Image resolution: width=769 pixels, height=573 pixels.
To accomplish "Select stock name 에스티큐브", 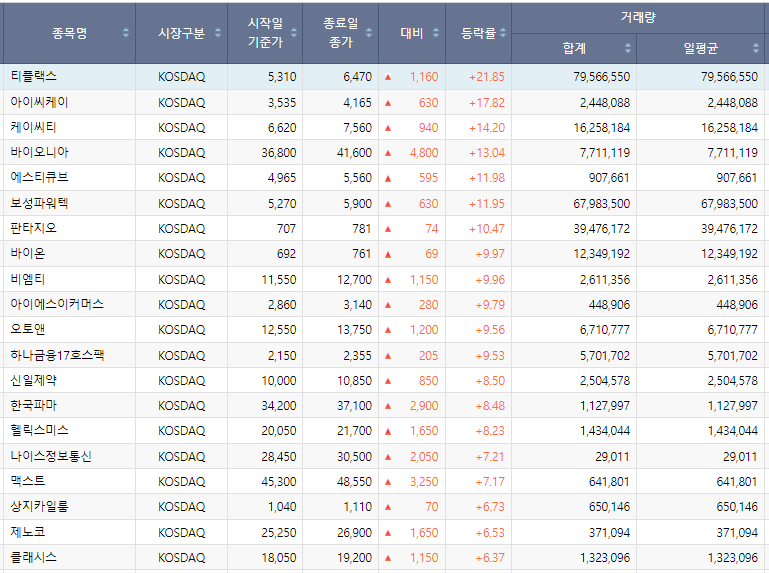I will [x=39, y=178].
